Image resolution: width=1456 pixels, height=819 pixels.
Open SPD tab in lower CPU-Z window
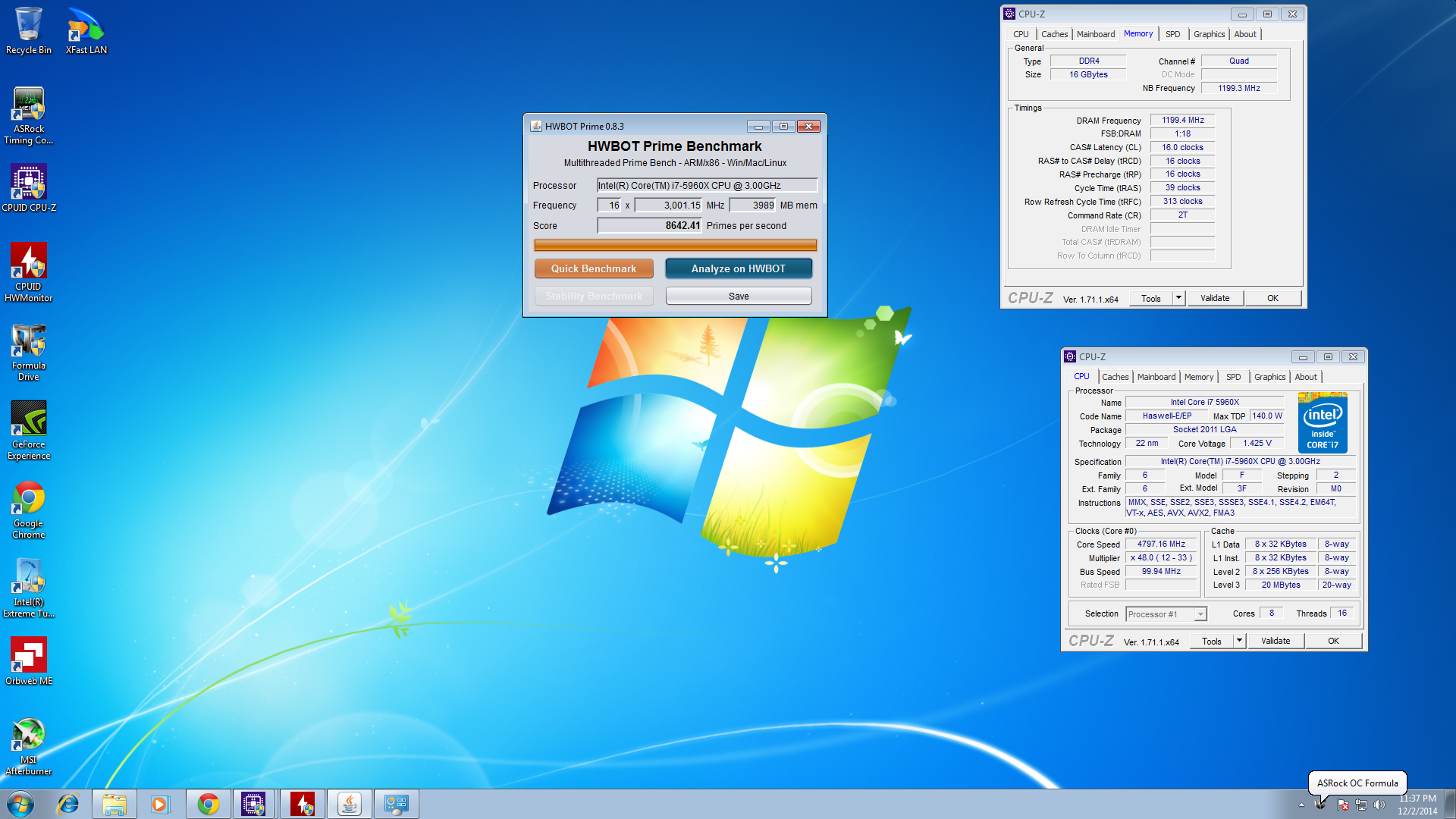(x=1234, y=377)
